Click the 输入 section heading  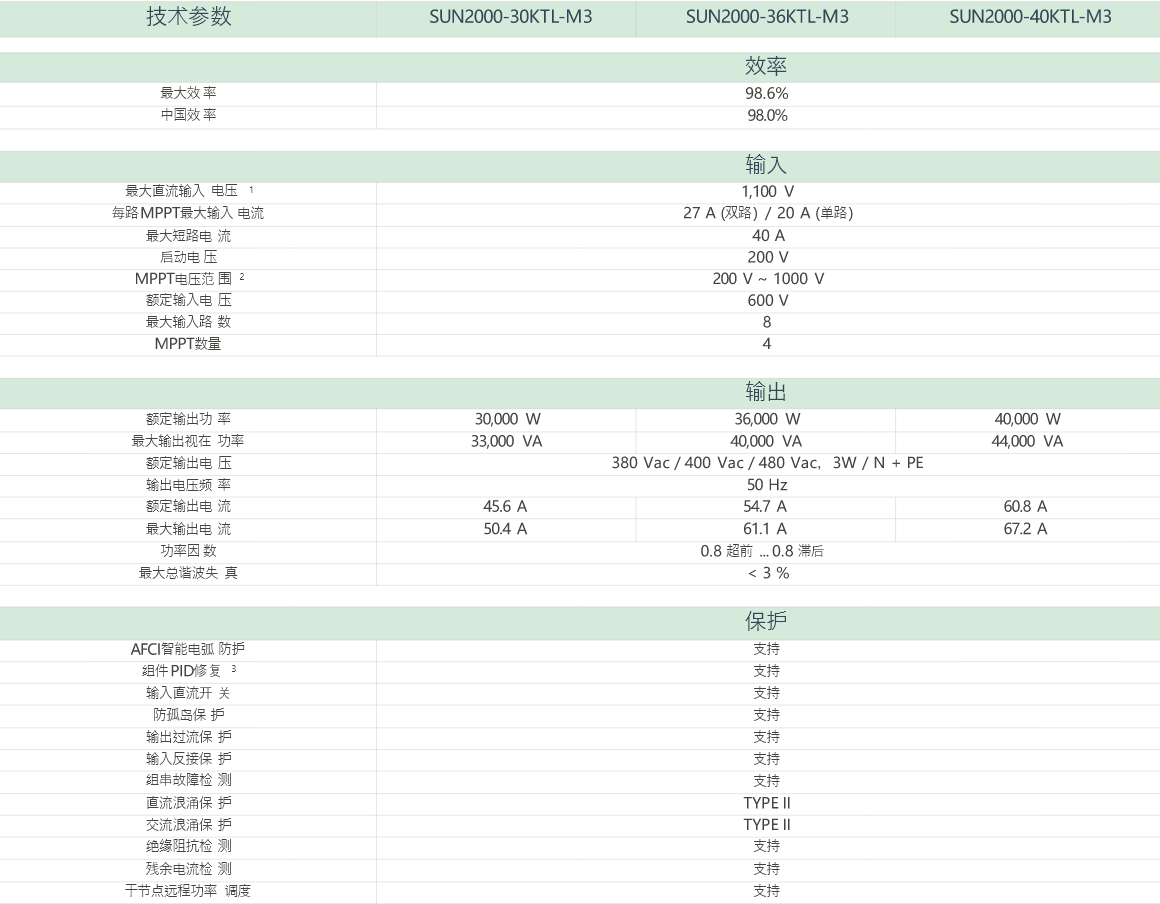766,165
